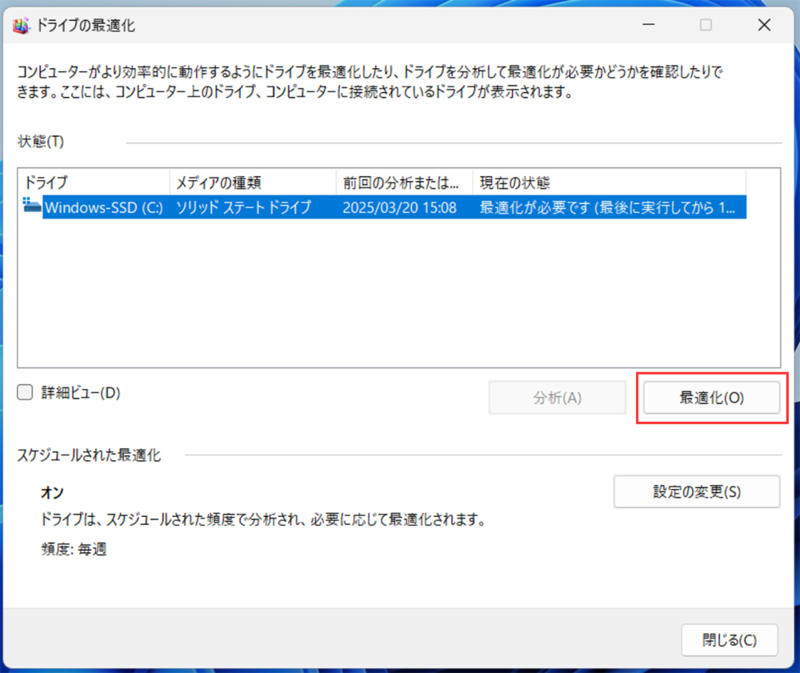Click the 現在の状態 column header
The image size is (800, 673).
[609, 182]
